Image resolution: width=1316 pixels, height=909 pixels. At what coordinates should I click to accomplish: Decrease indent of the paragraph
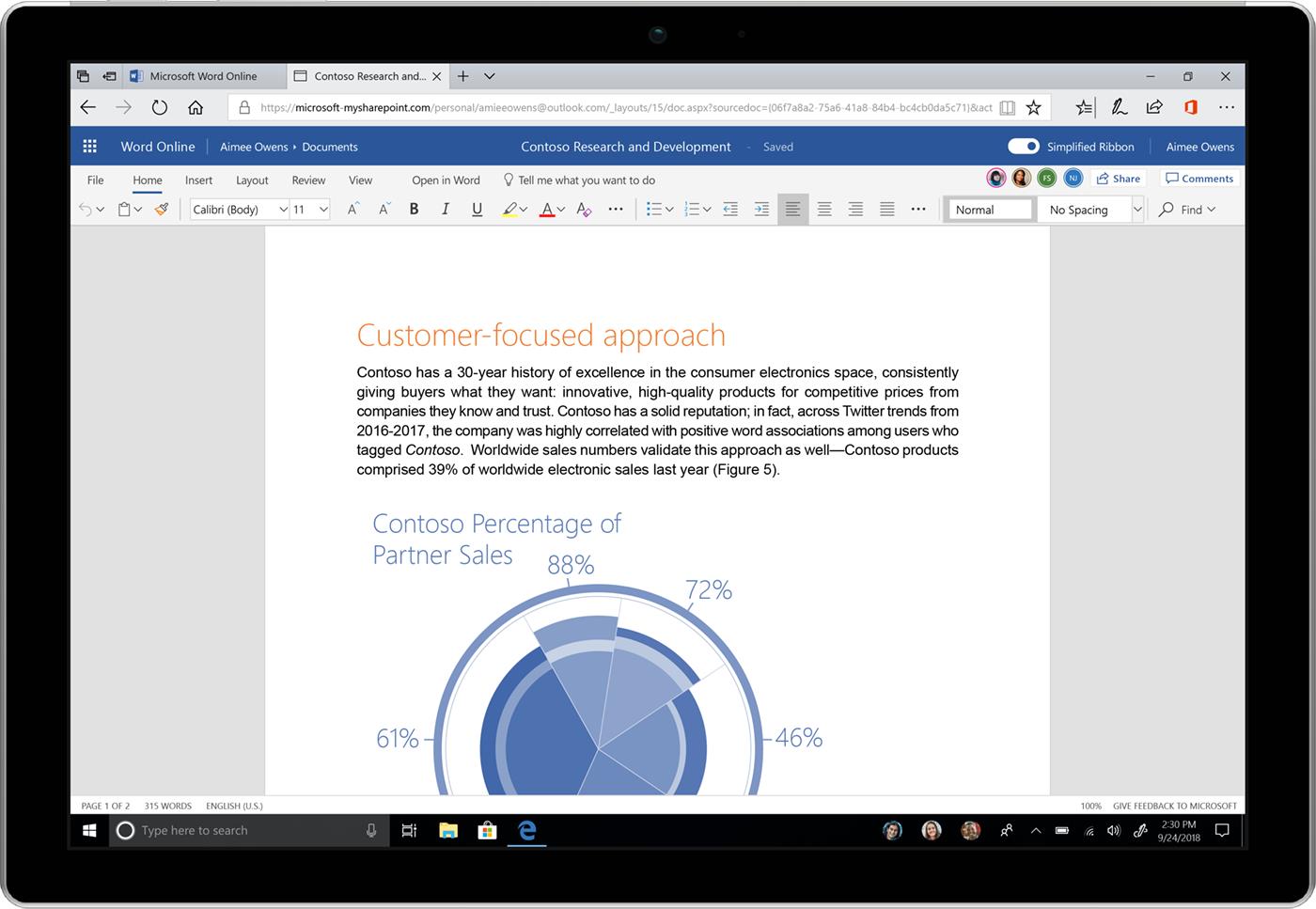tap(730, 209)
